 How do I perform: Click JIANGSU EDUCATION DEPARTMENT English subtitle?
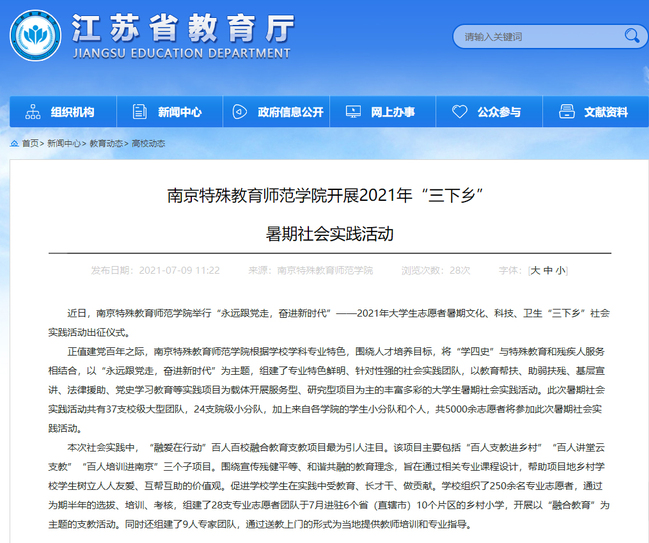tap(182, 53)
